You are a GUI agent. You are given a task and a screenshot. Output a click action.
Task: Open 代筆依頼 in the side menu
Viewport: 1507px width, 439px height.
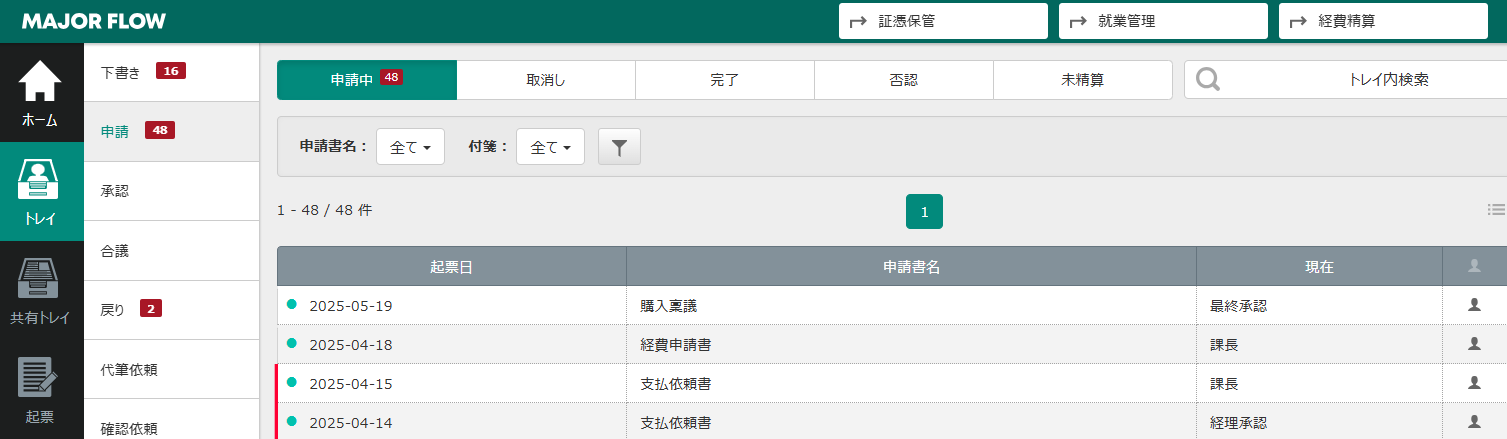[172, 369]
